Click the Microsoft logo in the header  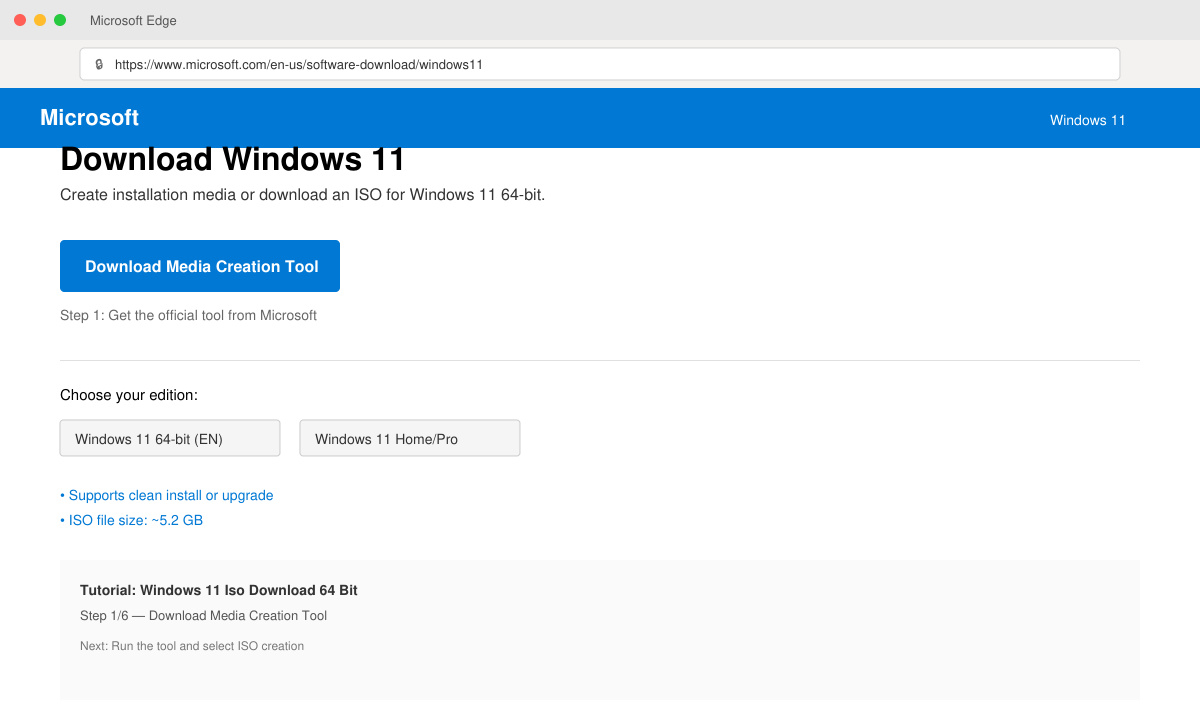(x=89, y=118)
